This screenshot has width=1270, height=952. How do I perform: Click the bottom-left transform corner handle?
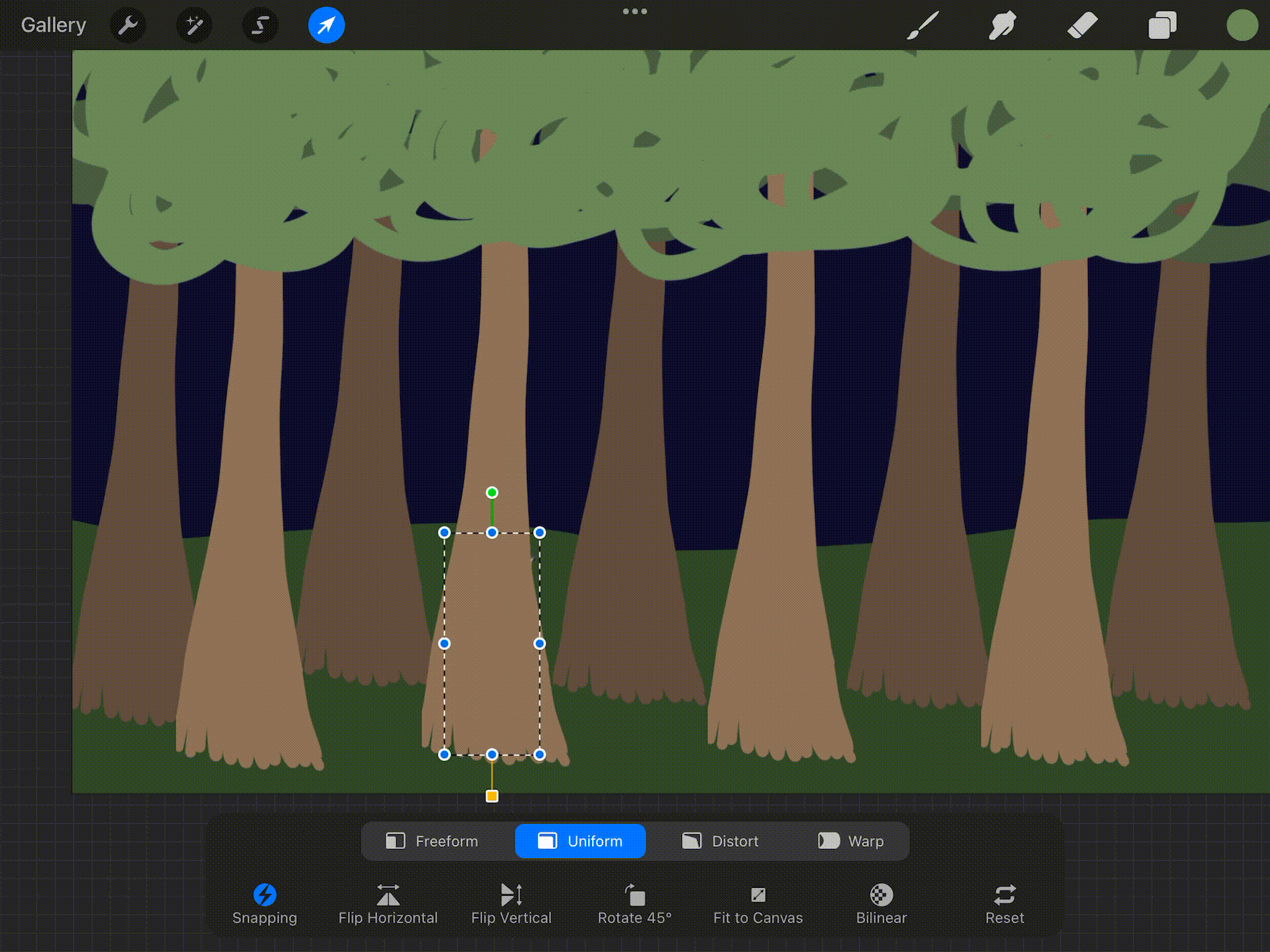tap(444, 754)
